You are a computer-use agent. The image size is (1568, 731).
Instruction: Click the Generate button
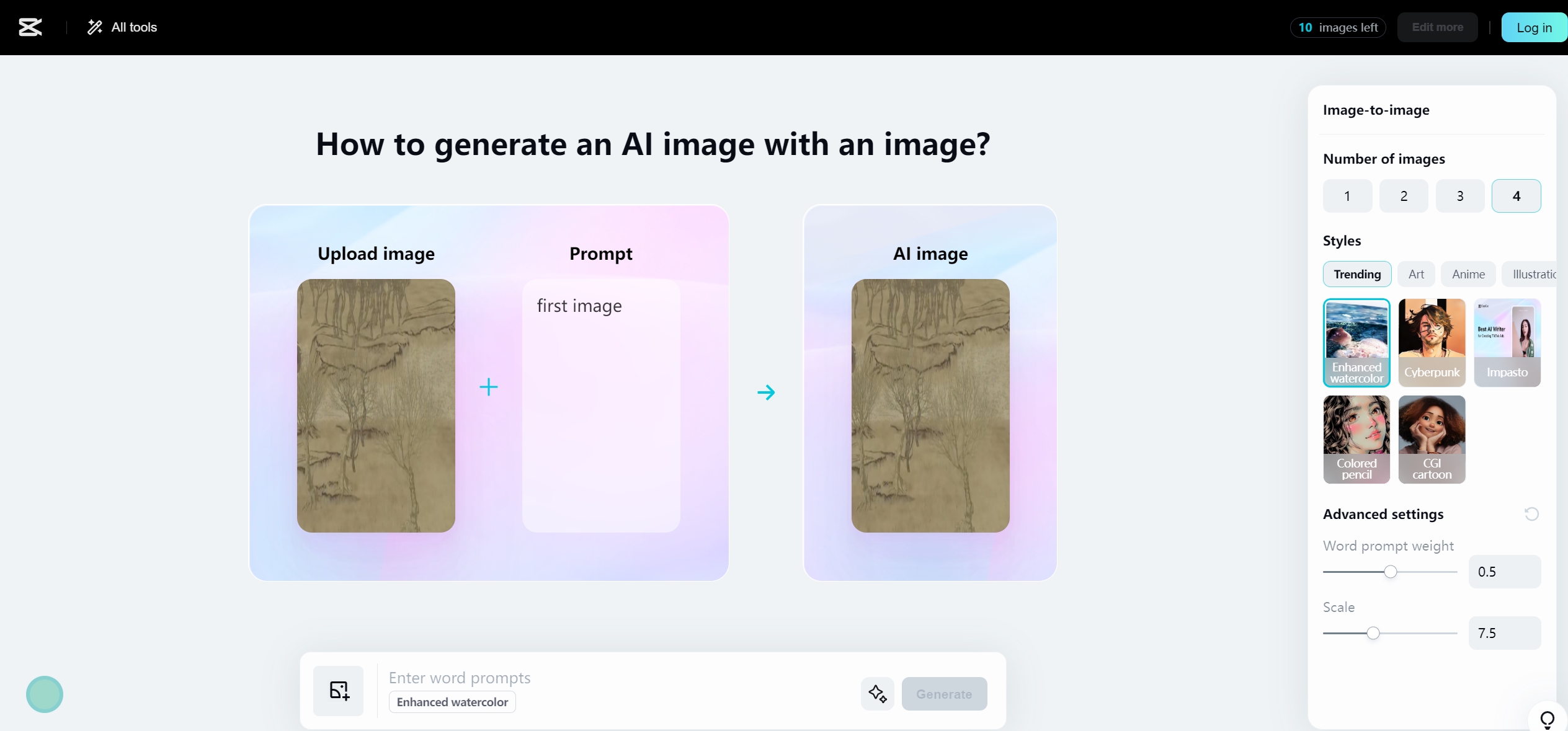pos(944,693)
